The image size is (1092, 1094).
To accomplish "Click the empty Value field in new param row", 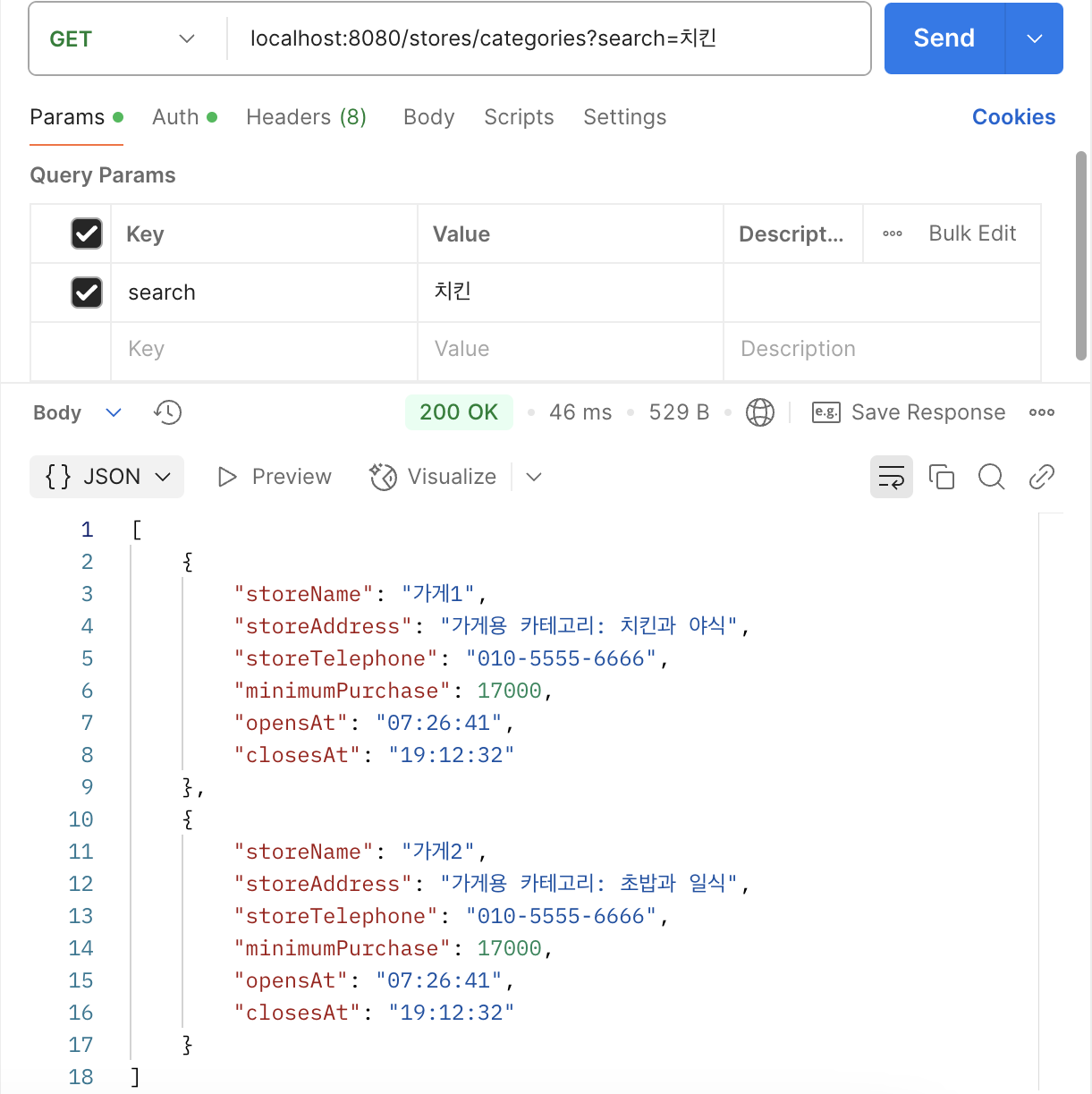I will tap(571, 349).
